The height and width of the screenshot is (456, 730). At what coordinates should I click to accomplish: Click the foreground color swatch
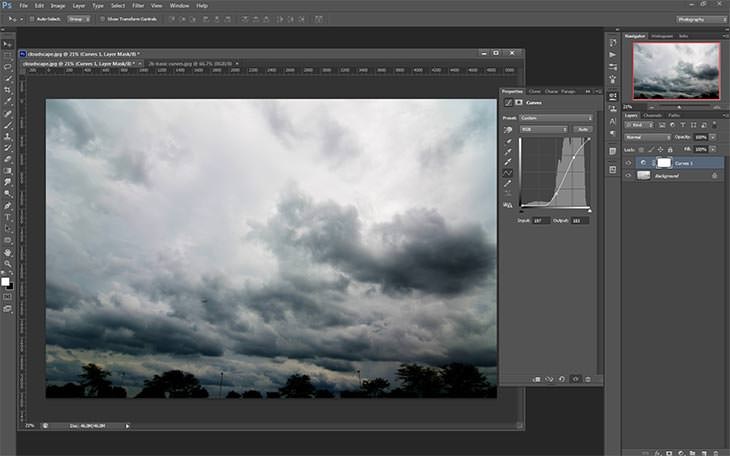pos(5,281)
